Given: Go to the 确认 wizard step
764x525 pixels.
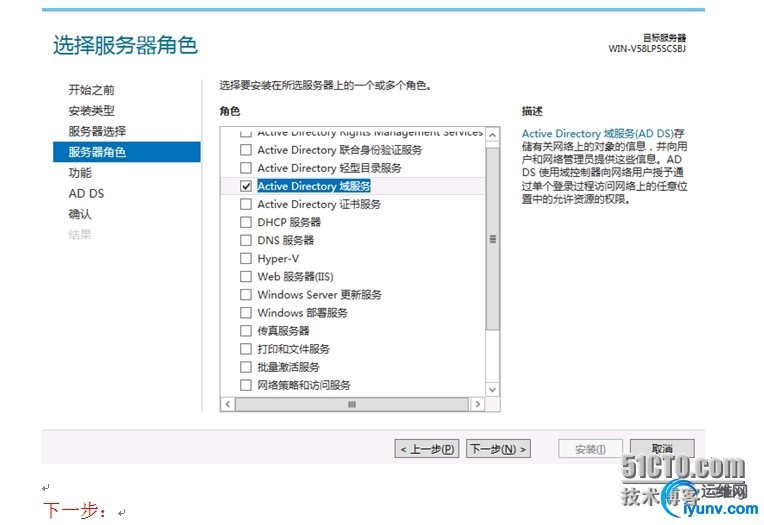Looking at the screenshot, I should point(80,214).
